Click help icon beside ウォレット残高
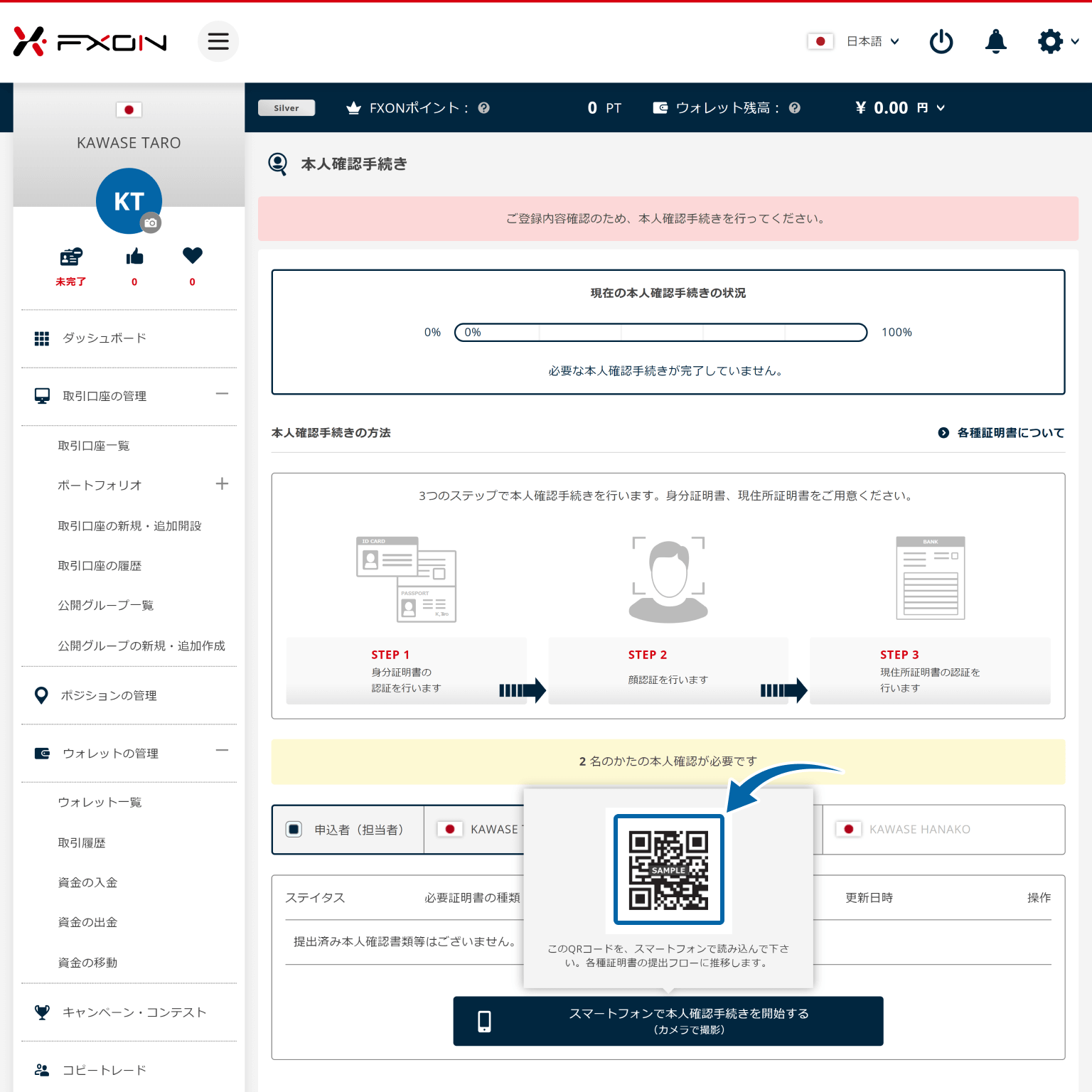This screenshot has height=1092, width=1092. pos(795,108)
